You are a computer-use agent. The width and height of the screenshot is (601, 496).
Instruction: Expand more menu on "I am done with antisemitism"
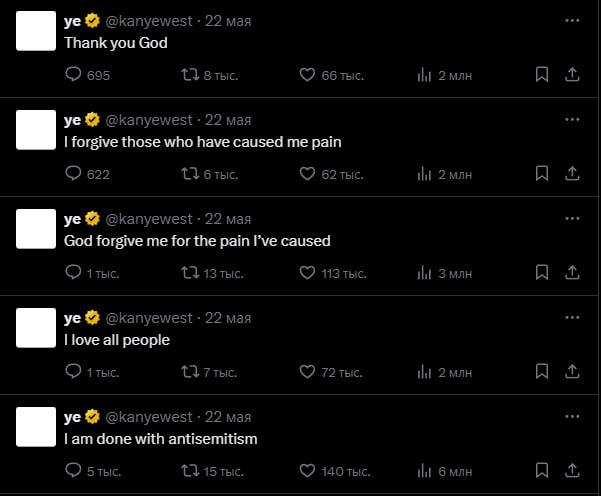point(572,416)
